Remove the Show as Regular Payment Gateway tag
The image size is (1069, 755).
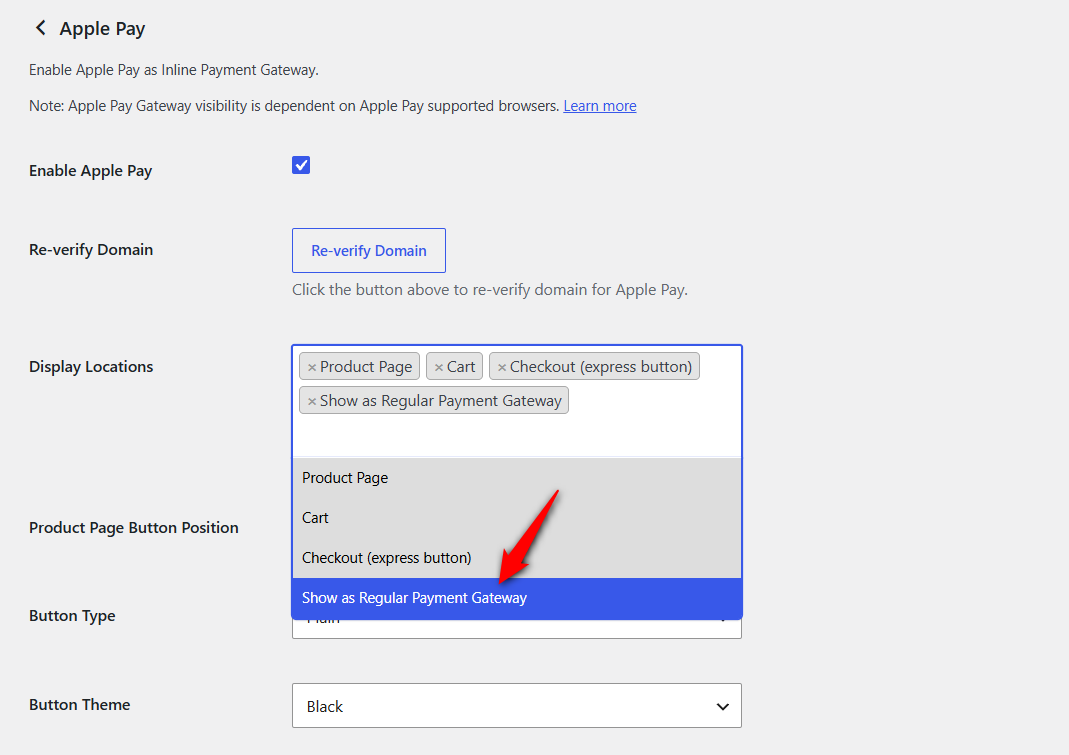point(312,401)
